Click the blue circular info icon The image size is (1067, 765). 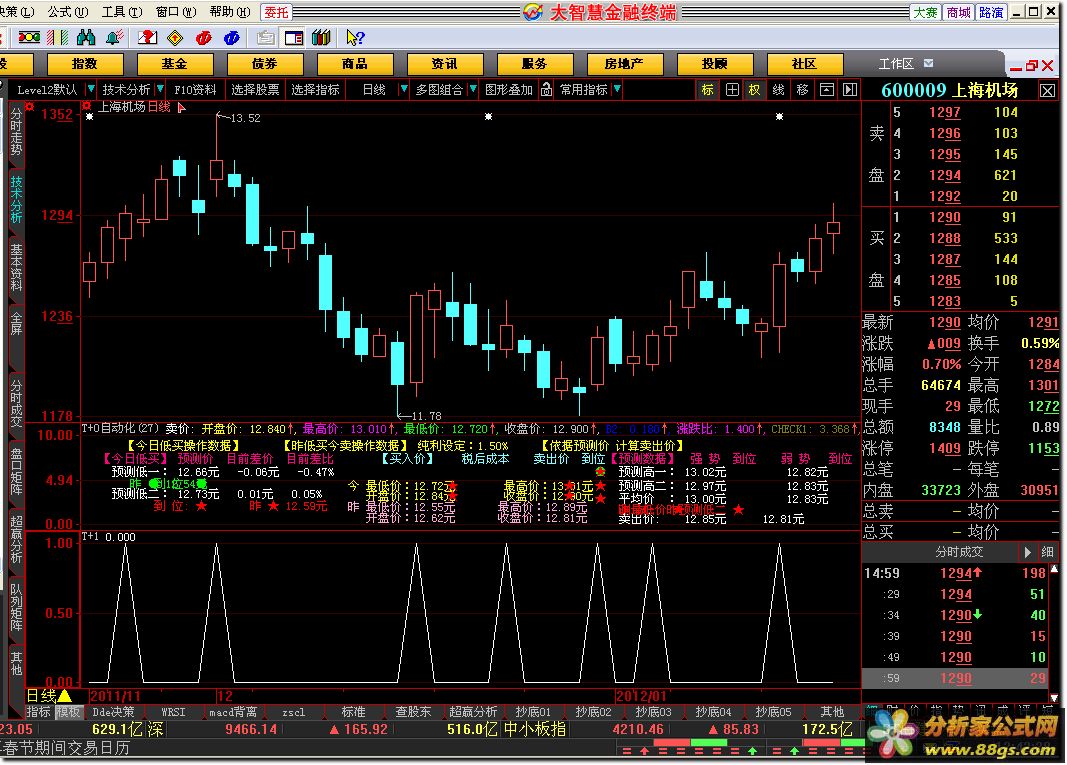pyautogui.click(x=231, y=37)
